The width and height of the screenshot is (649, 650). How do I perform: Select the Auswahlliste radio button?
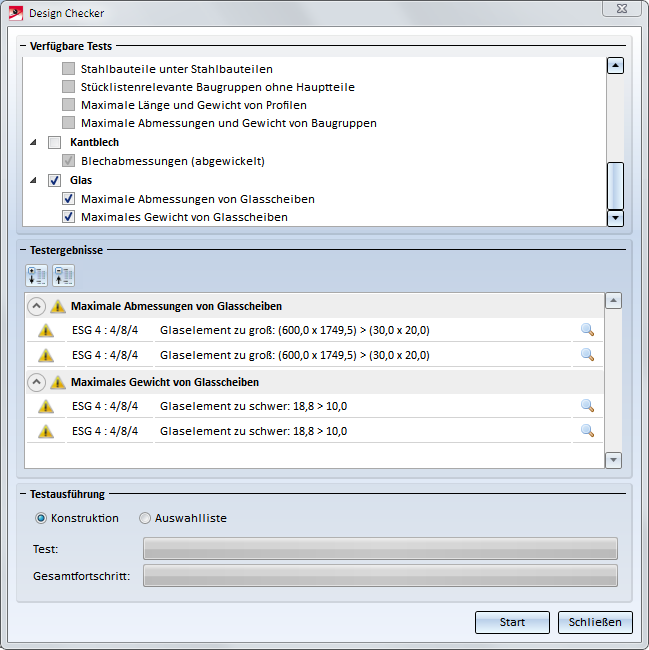pos(145,518)
